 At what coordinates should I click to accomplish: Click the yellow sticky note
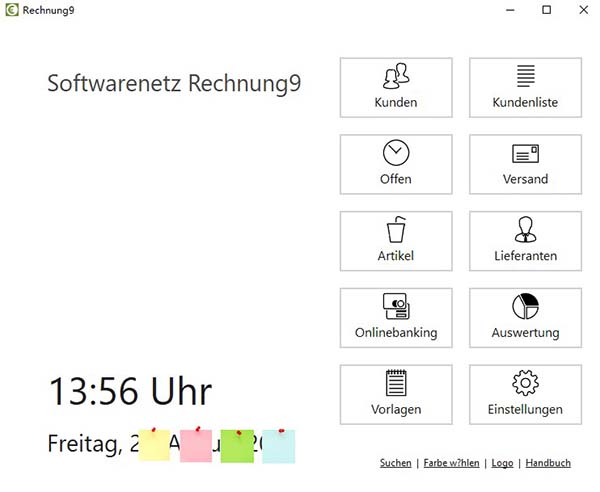154,445
